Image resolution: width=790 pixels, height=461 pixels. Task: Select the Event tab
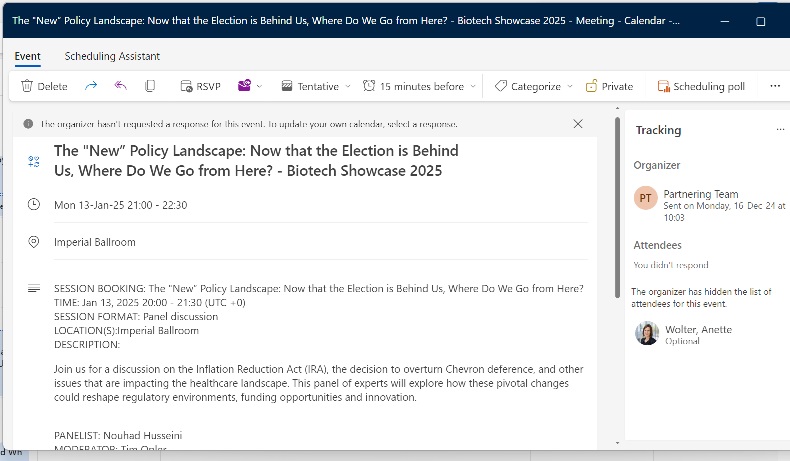28,56
